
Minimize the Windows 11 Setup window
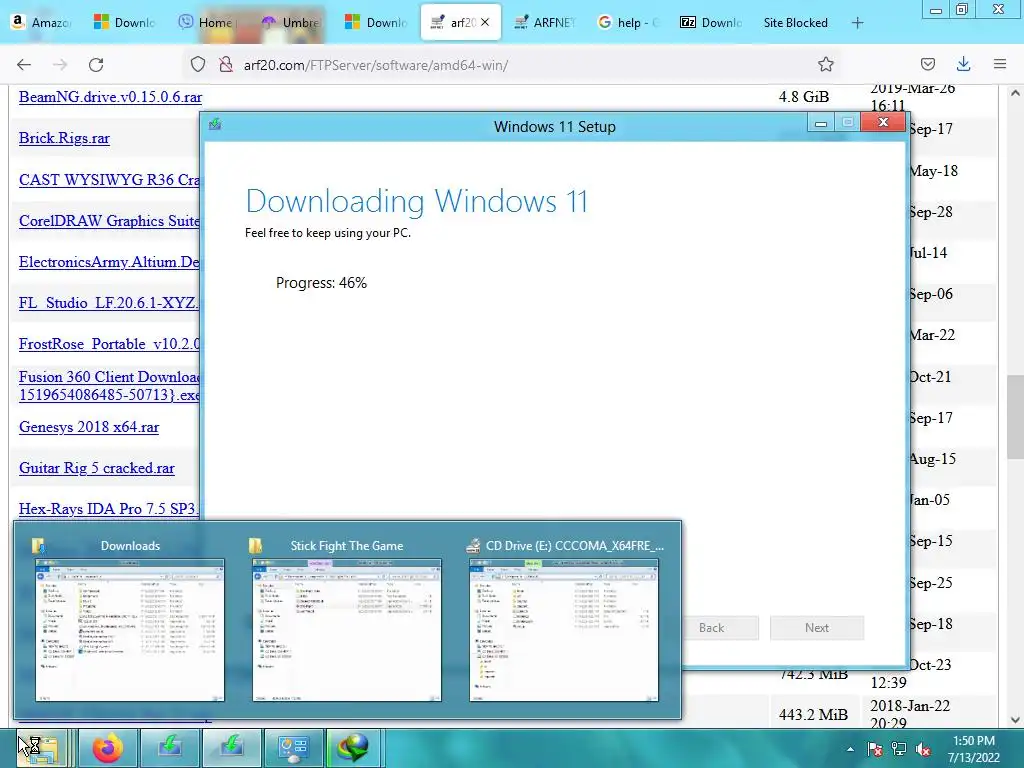tap(821, 123)
